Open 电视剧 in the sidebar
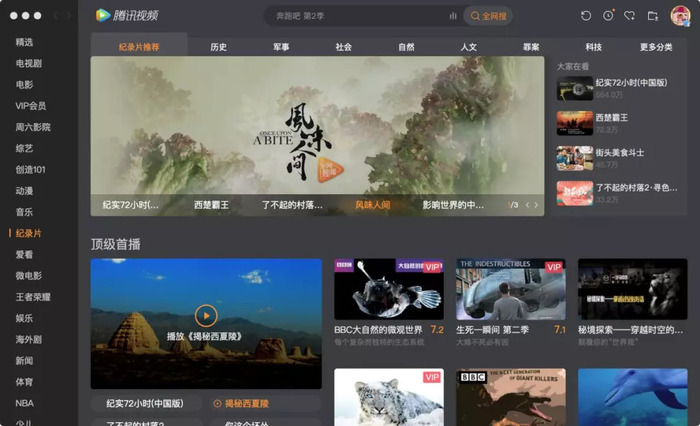Viewport: 700px width, 426px height. 29,63
